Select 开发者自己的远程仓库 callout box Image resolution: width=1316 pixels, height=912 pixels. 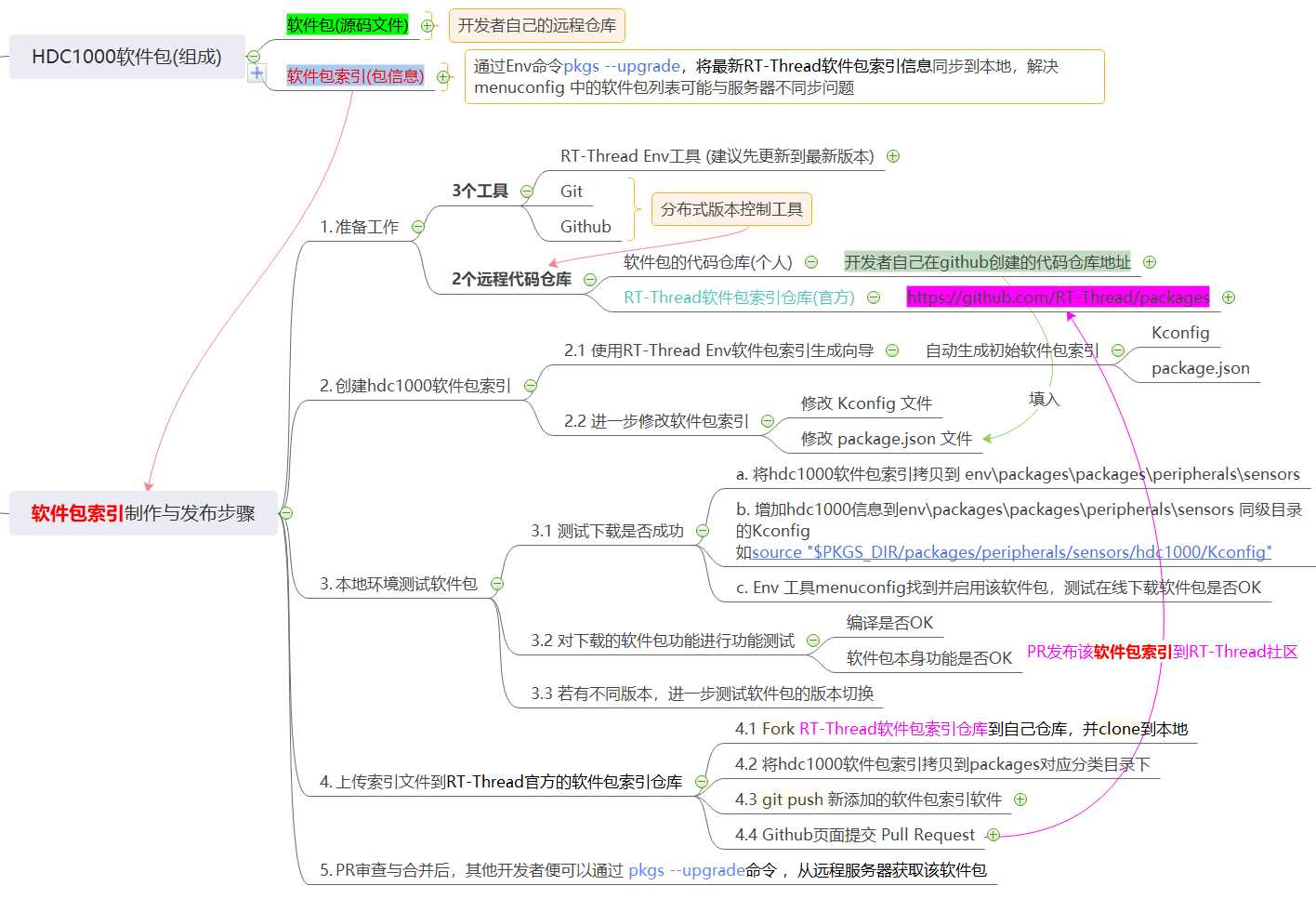coord(537,25)
